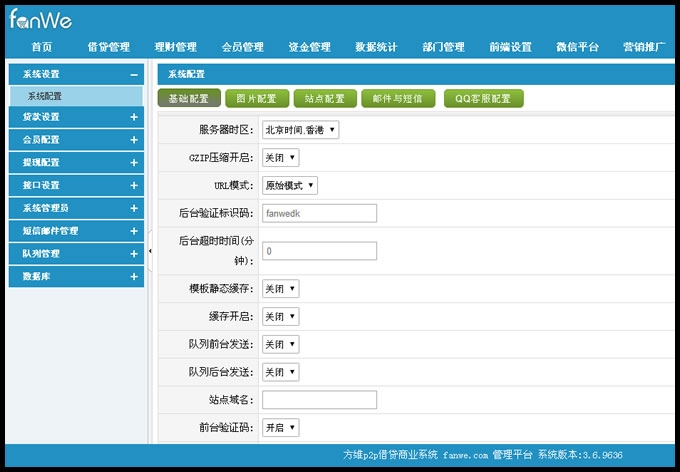Click the fanwe.com footer text
Image resolution: width=680 pixels, height=472 pixels.
click(x=465, y=455)
